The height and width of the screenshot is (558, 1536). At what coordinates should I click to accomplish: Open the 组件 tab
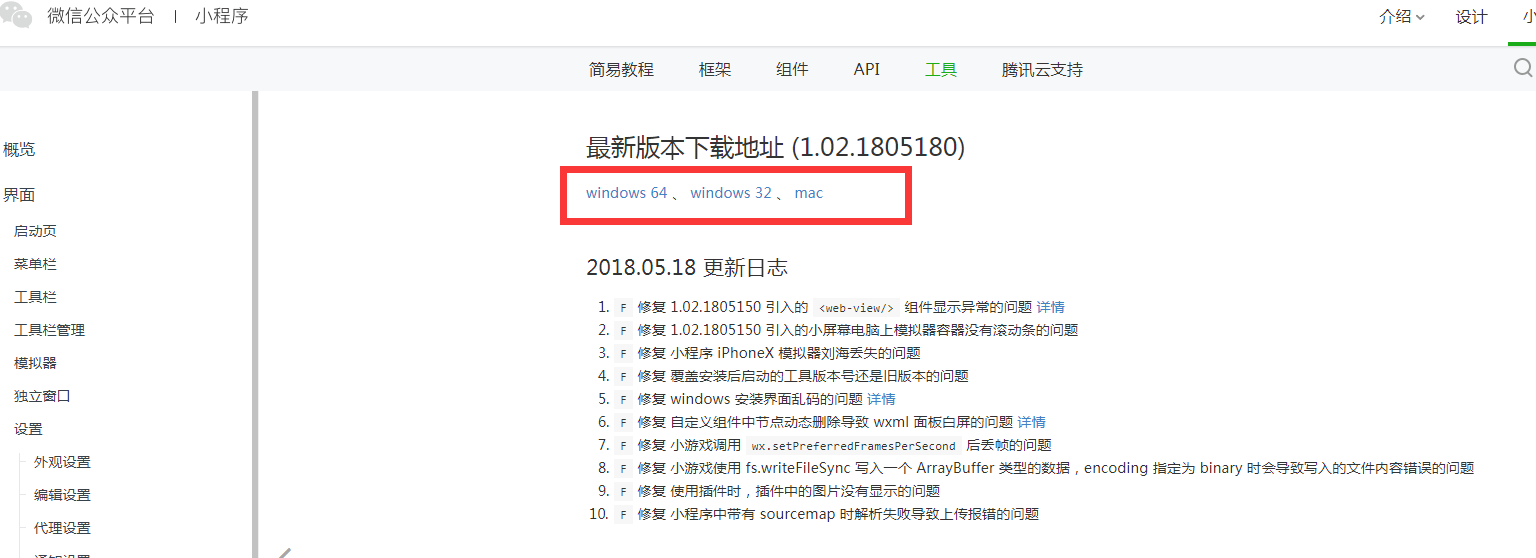[x=792, y=70]
